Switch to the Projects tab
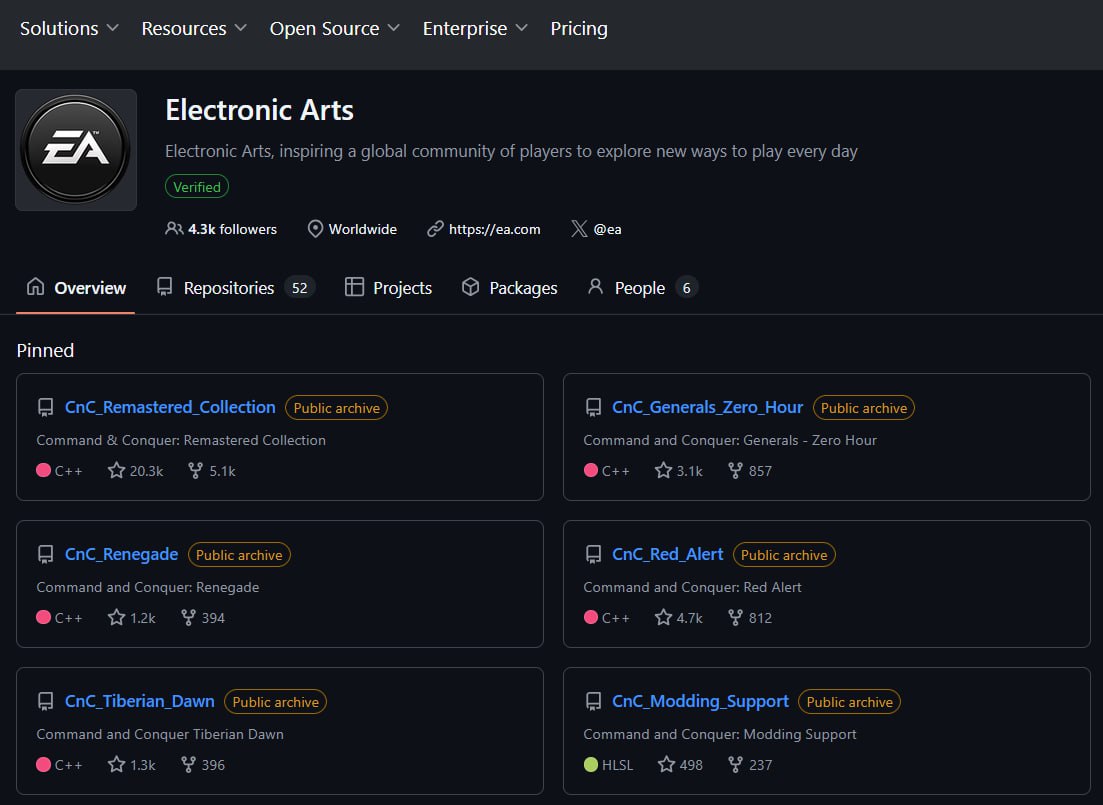 tap(388, 288)
